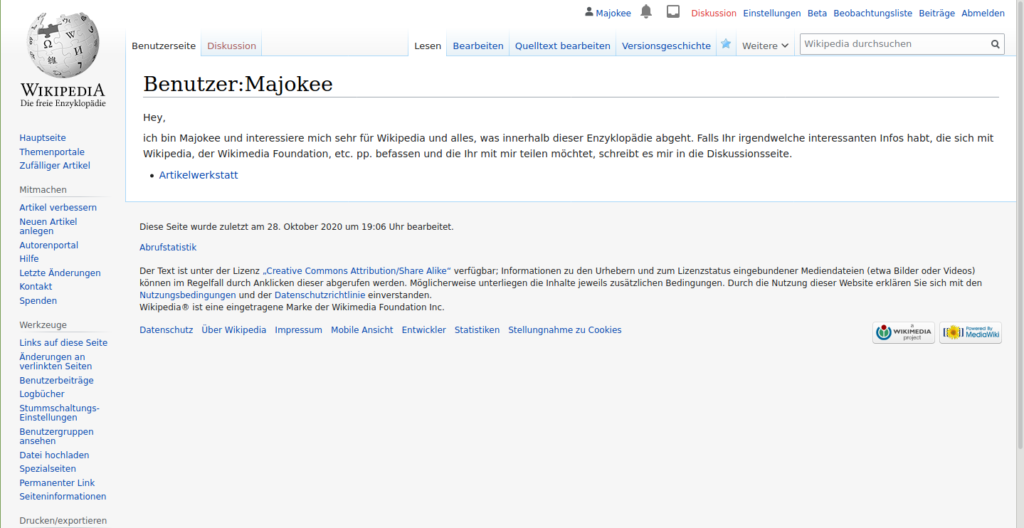The width and height of the screenshot is (1024, 528).
Task: Expand the Weitere dropdown menu
Action: (x=765, y=46)
